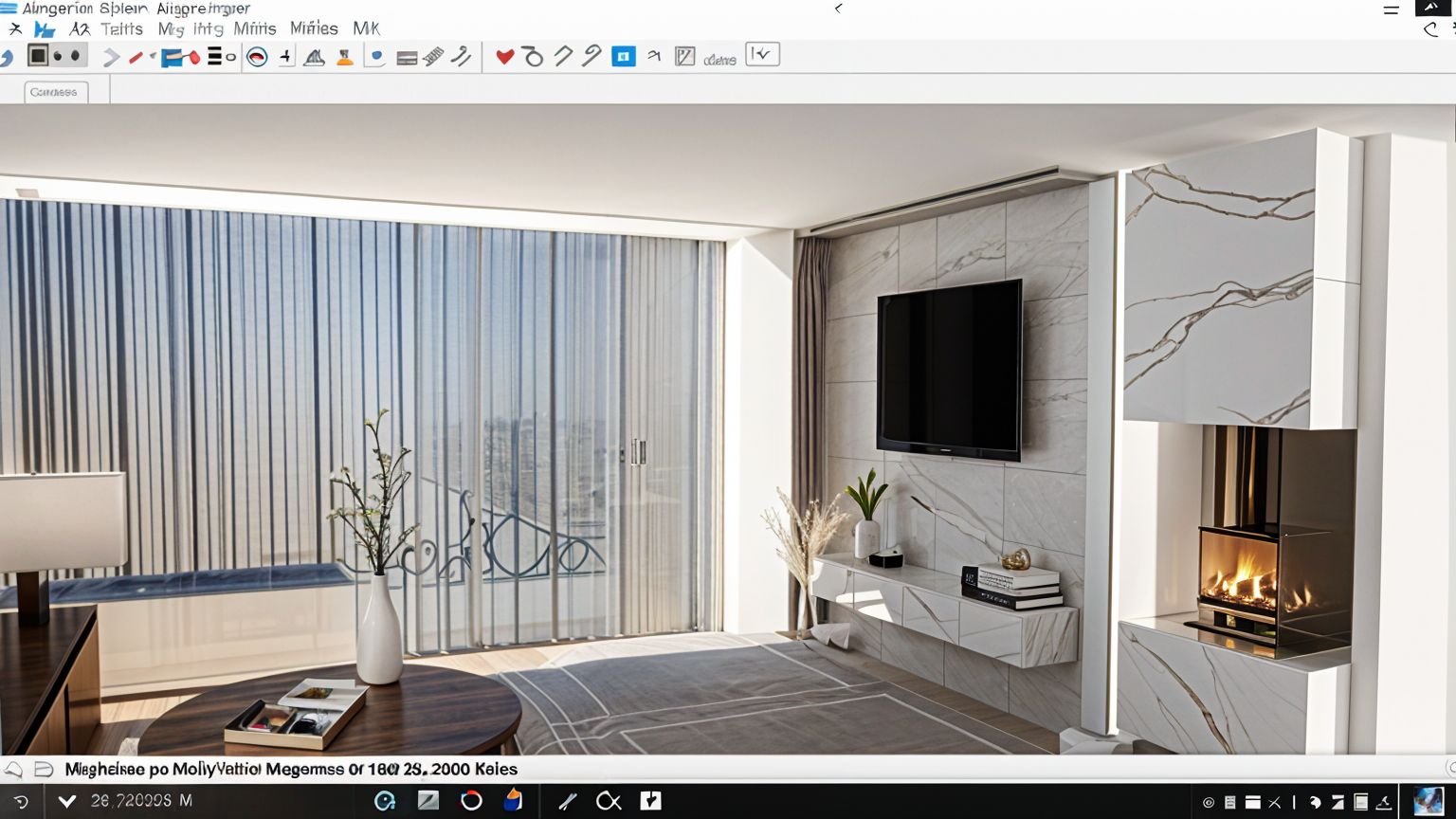Click the red heart icon in toolbar
1456x819 pixels.
point(504,57)
